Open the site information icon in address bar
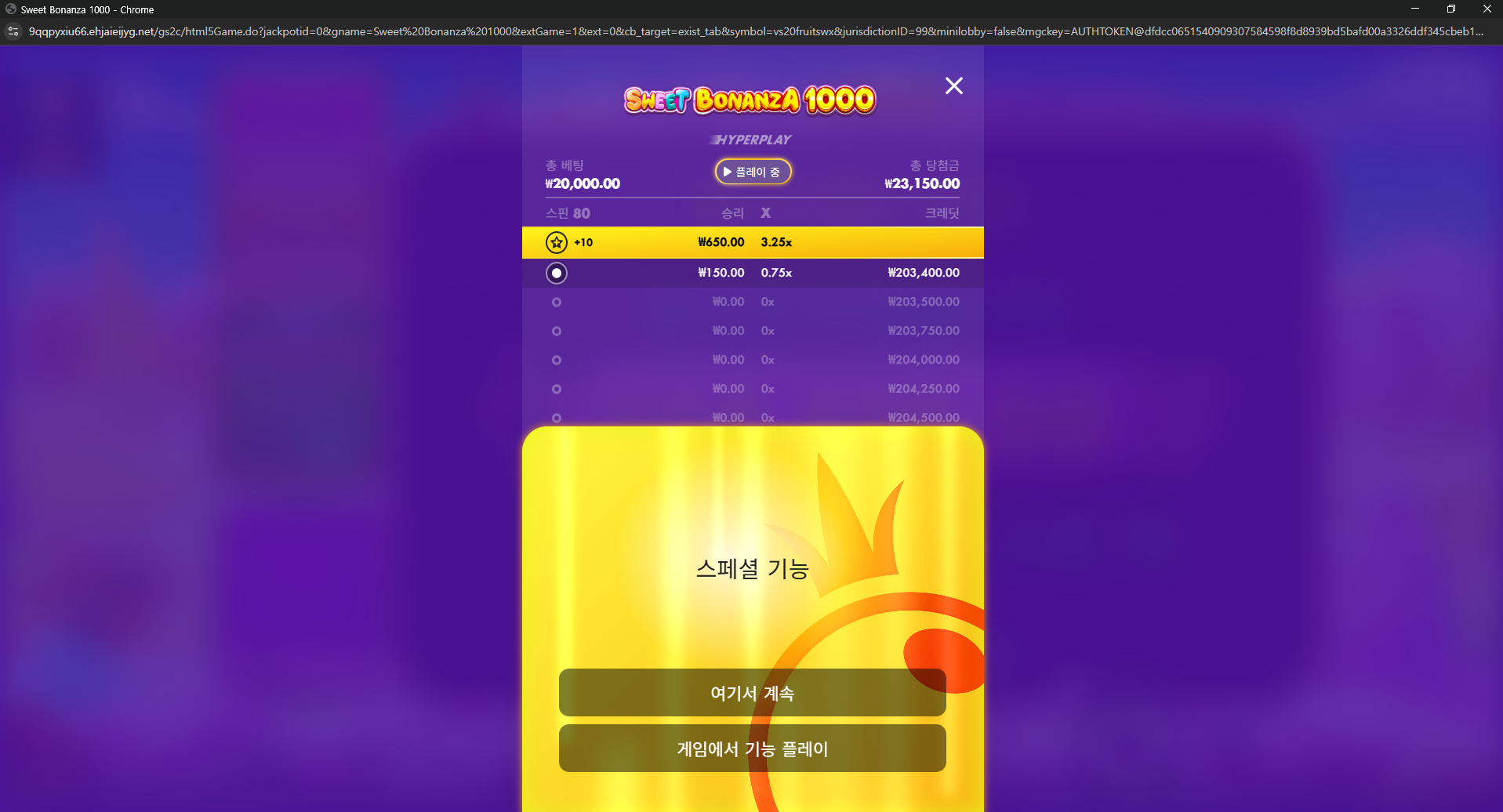 tap(13, 31)
